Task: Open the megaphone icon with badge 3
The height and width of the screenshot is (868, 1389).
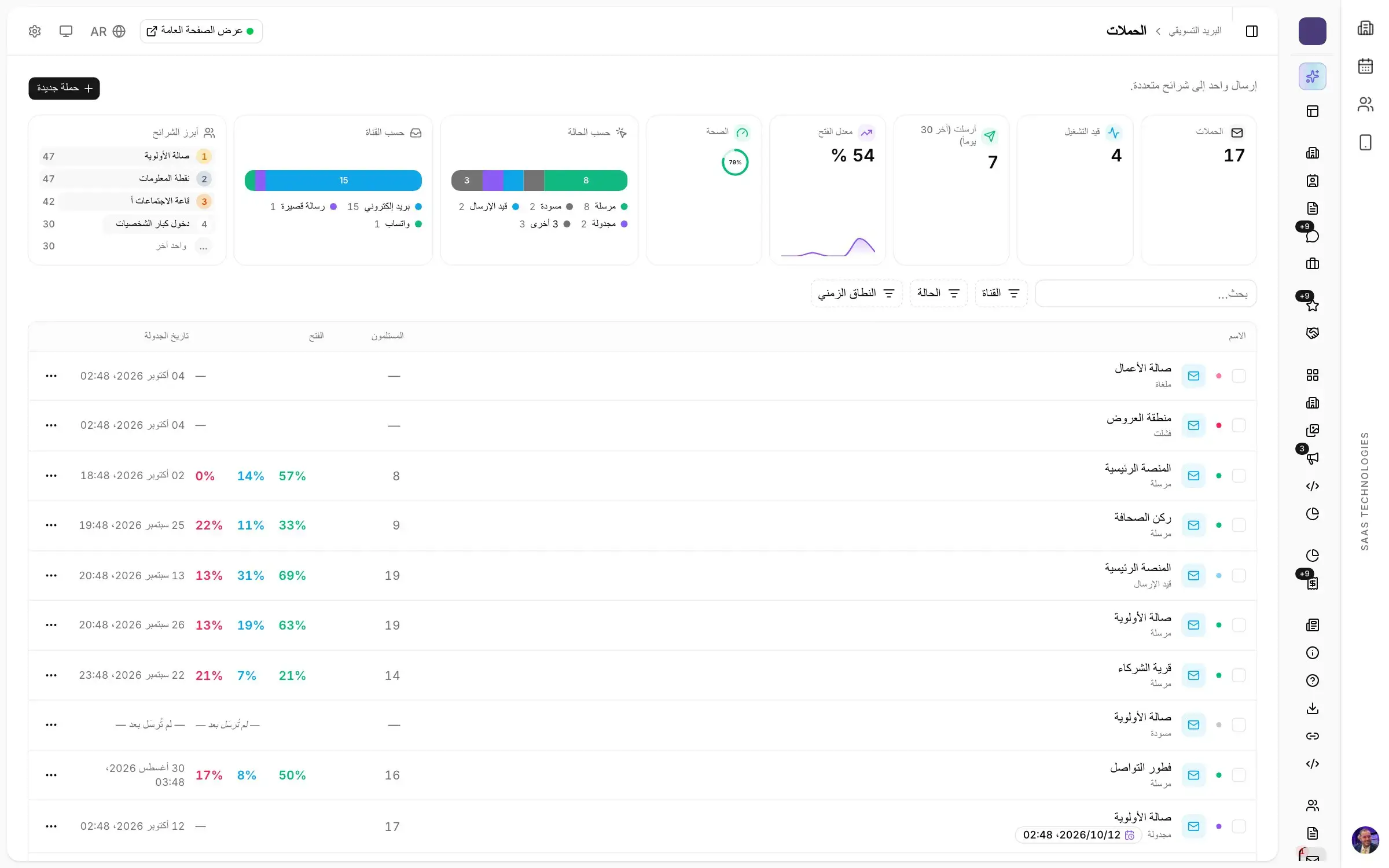Action: 1312,458
